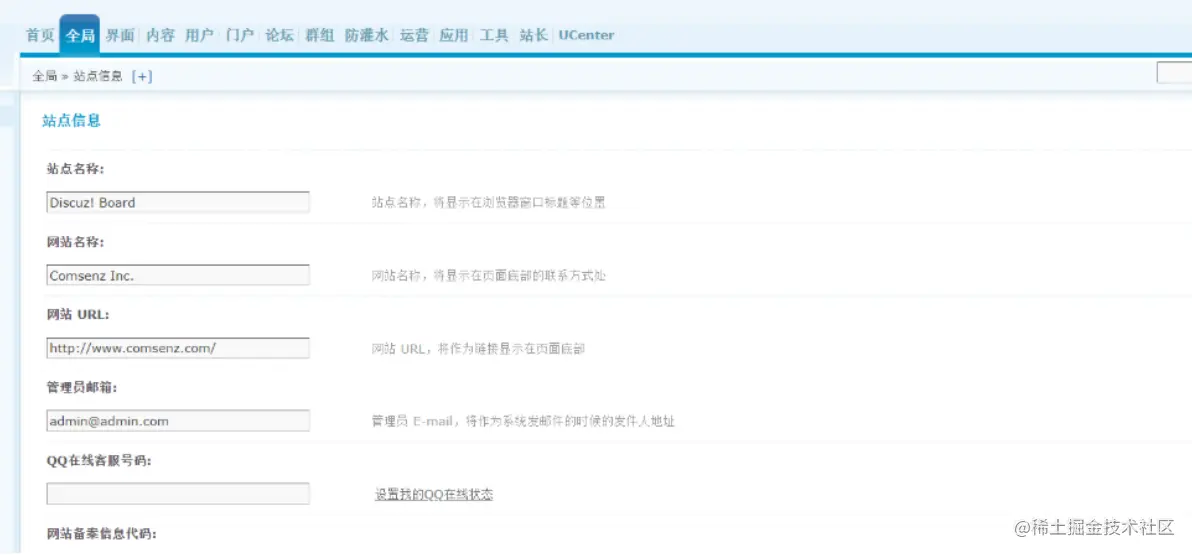Screen dimensions: 1192x555
Task: Switch to the 论坛 tab
Action: tap(280, 35)
